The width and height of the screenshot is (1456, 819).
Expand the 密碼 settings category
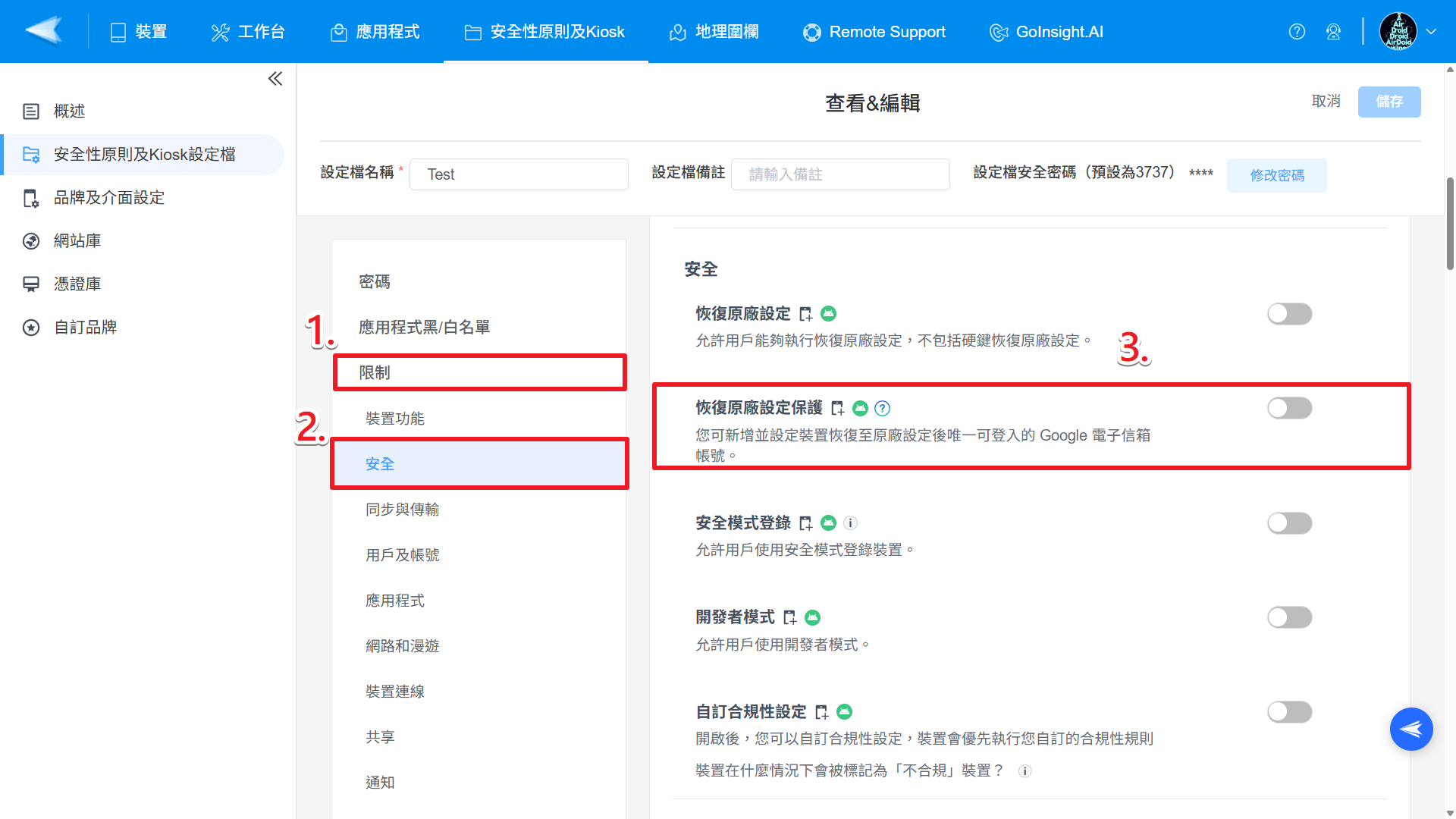(x=375, y=282)
